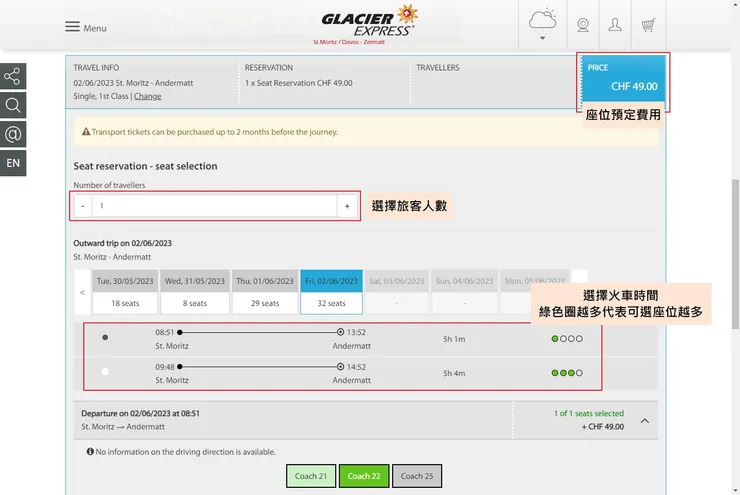
Task: Click the '5h 4m' duration text
Action: (x=454, y=373)
